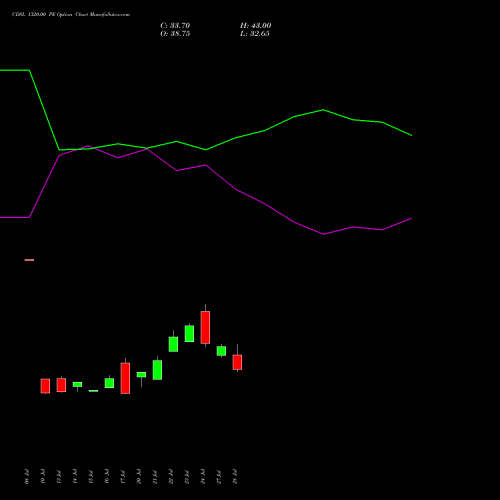Click the 08 Jul date label
The height and width of the screenshot is (500, 500).
coord(27,476)
